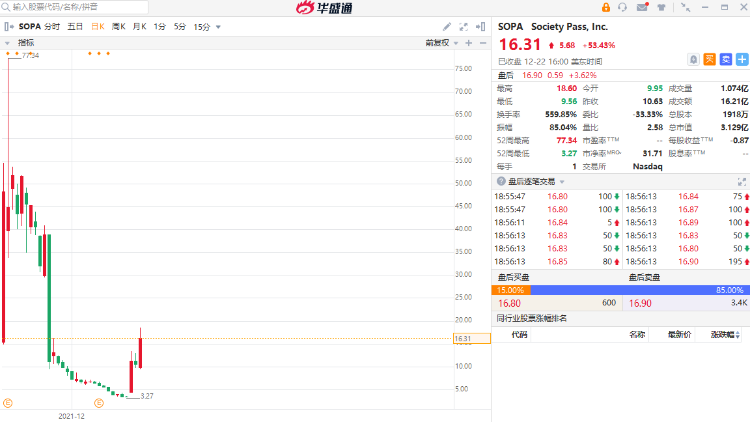The width and height of the screenshot is (750, 422).
Task: Click the search magnifier icon
Action: click(6, 7)
